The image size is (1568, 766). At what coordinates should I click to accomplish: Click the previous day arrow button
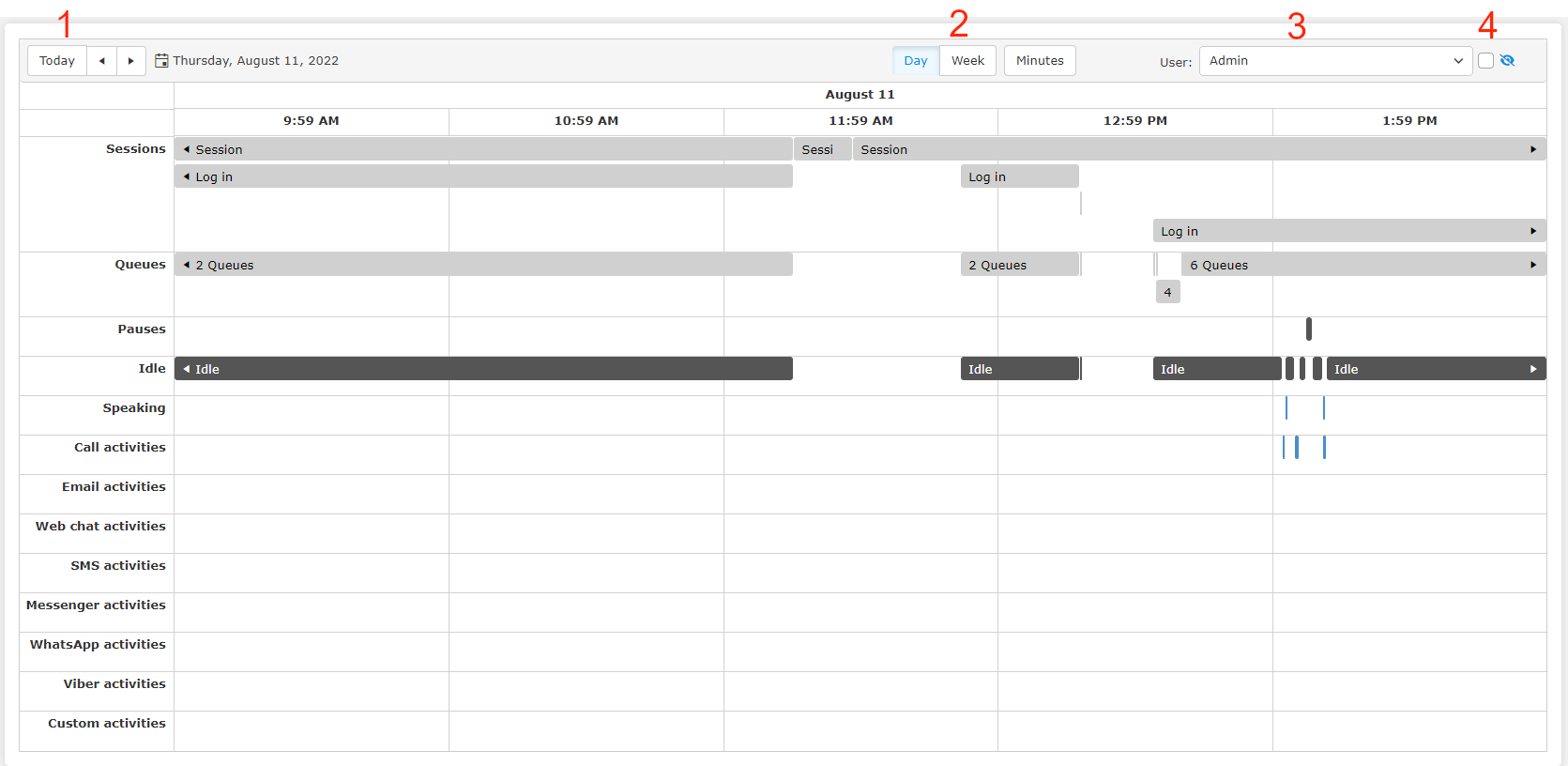tap(101, 61)
